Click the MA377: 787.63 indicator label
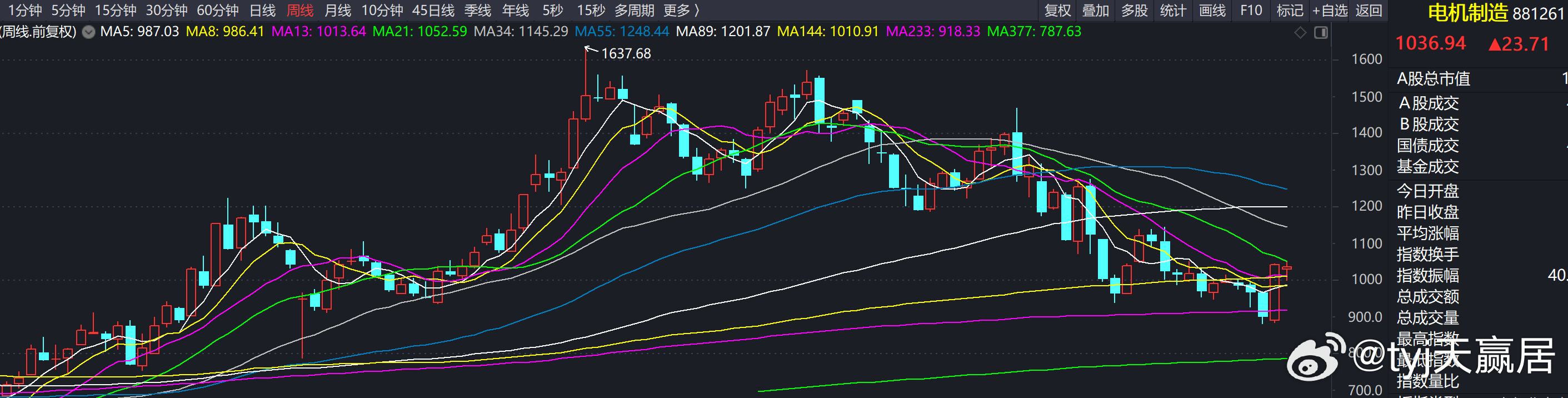The height and width of the screenshot is (398, 1568). [x=1034, y=31]
